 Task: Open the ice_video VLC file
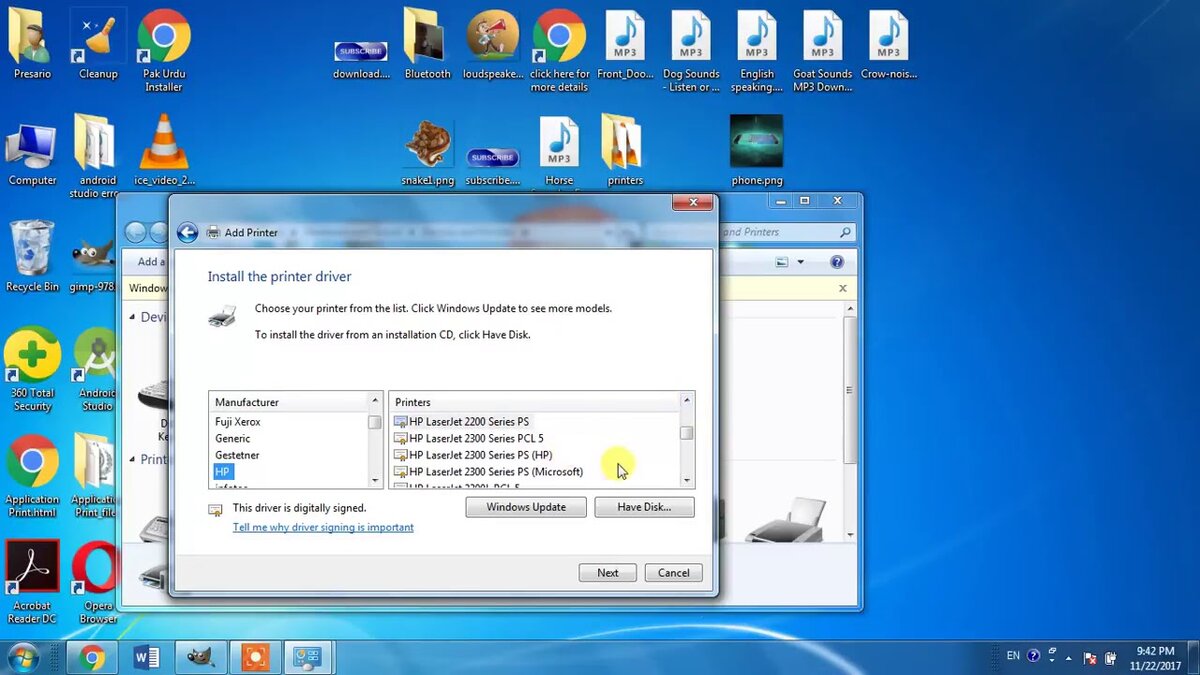pos(164,150)
